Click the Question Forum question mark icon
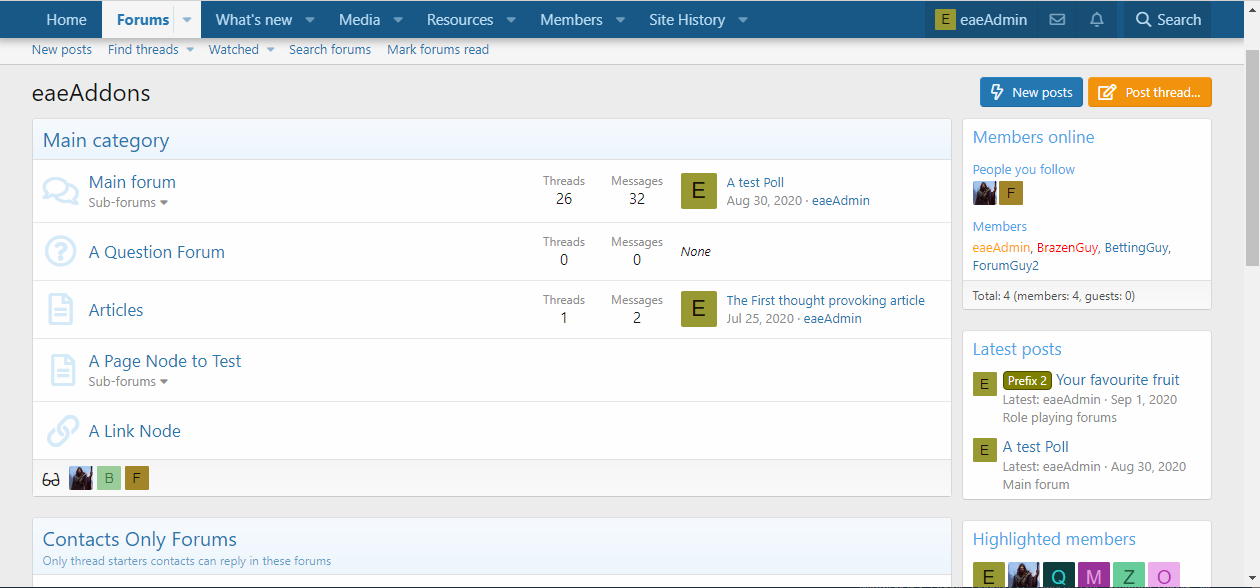Screen dimensions: 1260x588 (x=61, y=252)
